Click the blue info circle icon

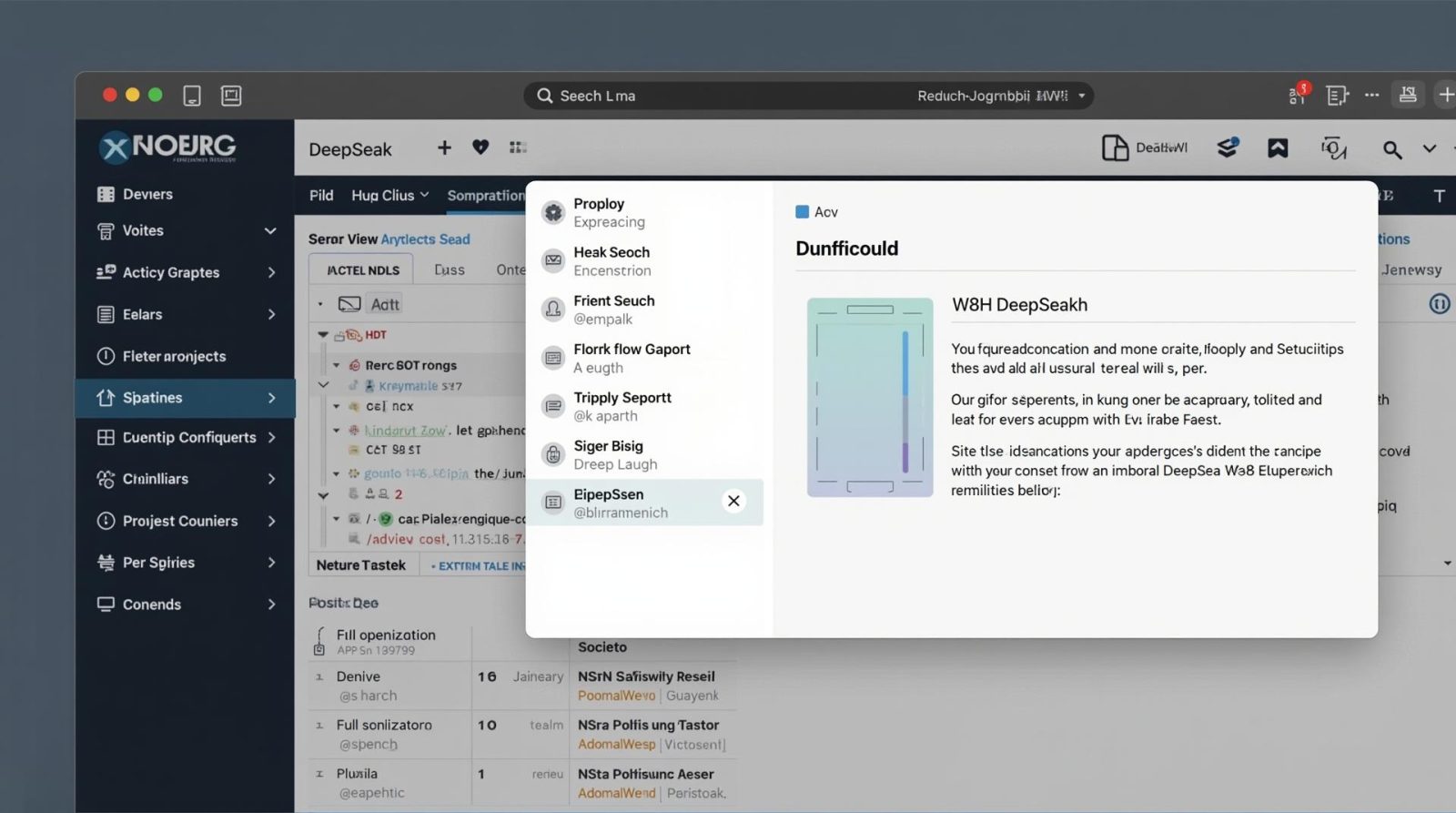(x=1440, y=304)
